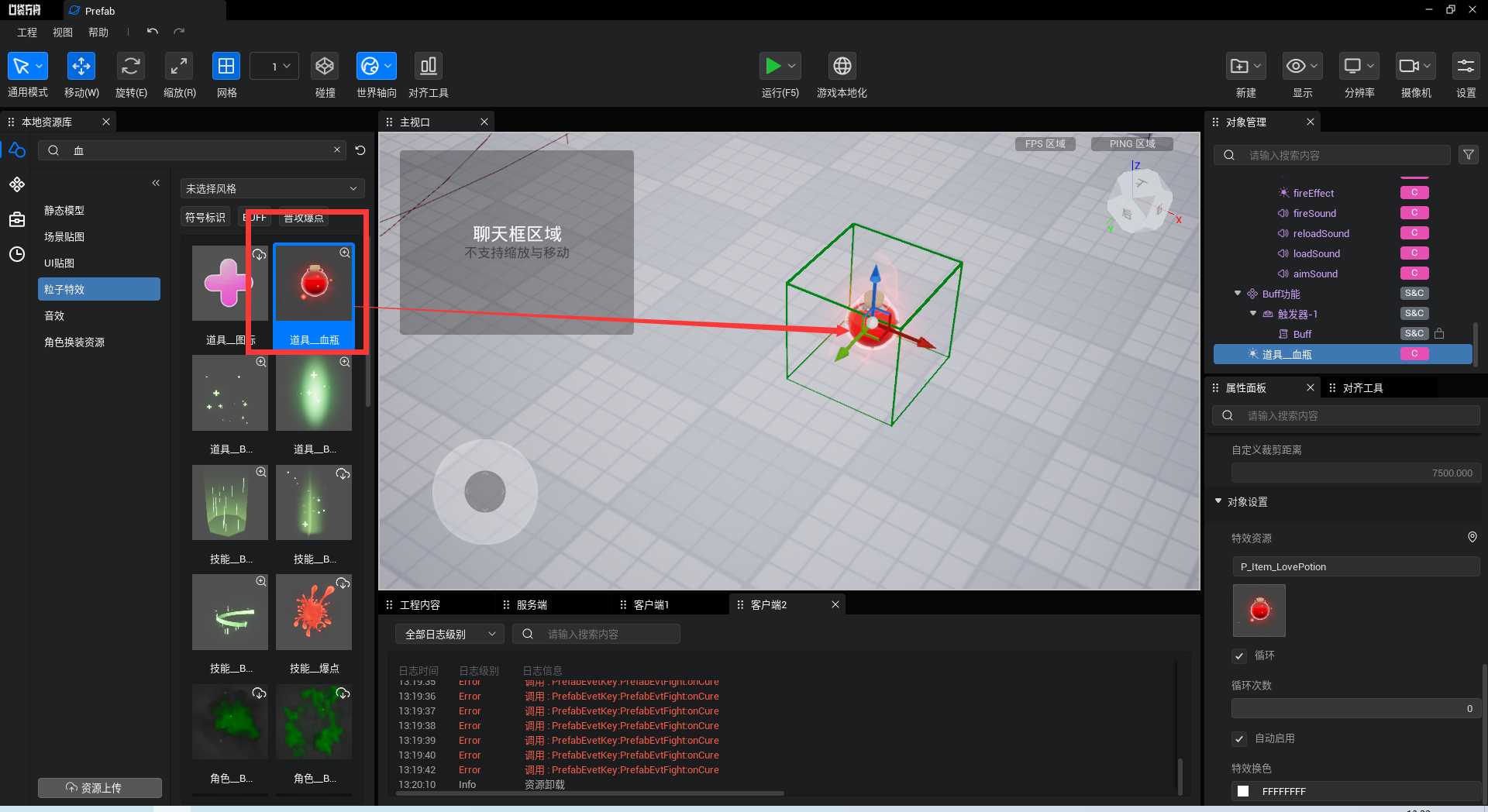Image resolution: width=1488 pixels, height=812 pixels.
Task: Select the 音效 category
Action: 54,316
